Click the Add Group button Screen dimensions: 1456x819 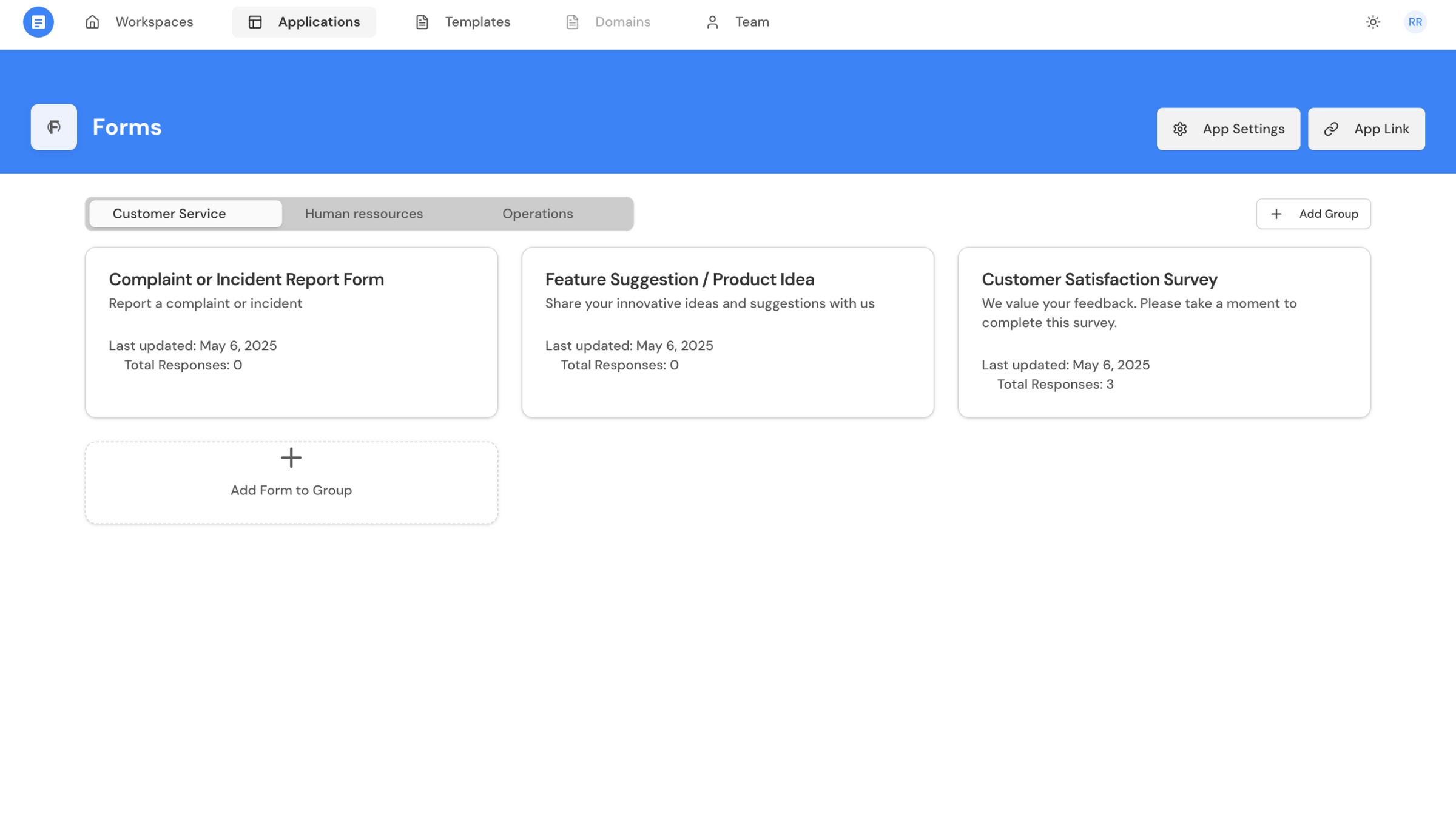pyautogui.click(x=1313, y=214)
